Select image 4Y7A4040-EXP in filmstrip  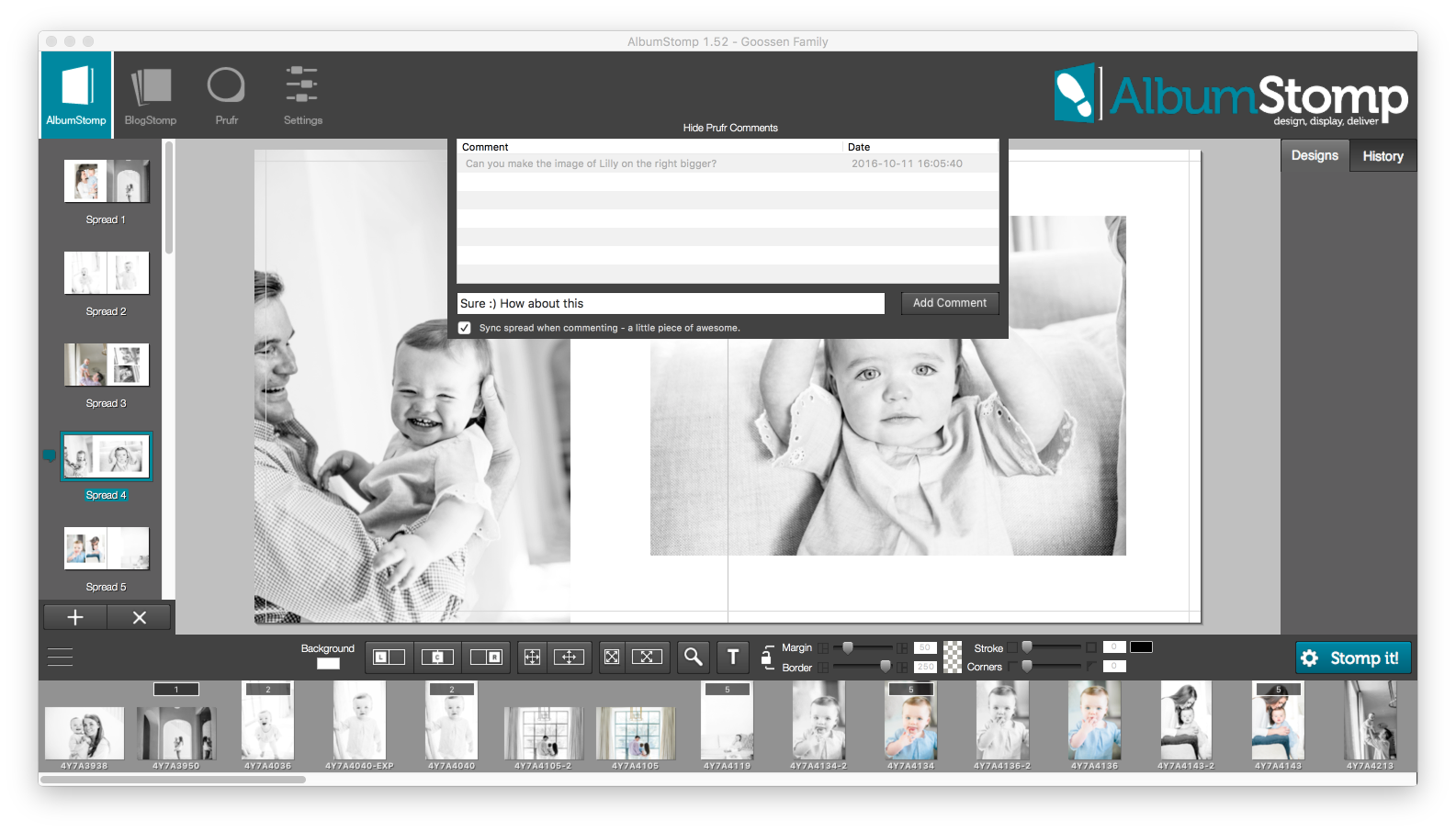click(359, 721)
